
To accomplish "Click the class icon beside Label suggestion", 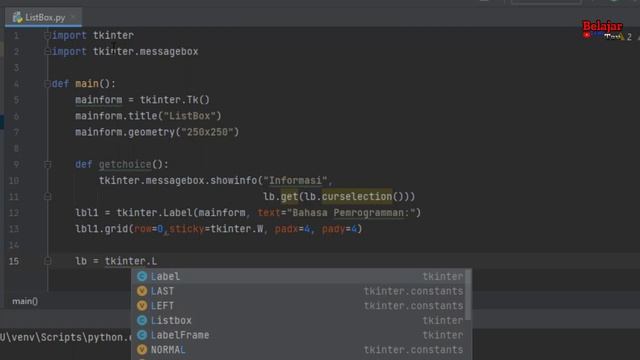I will point(142,276).
